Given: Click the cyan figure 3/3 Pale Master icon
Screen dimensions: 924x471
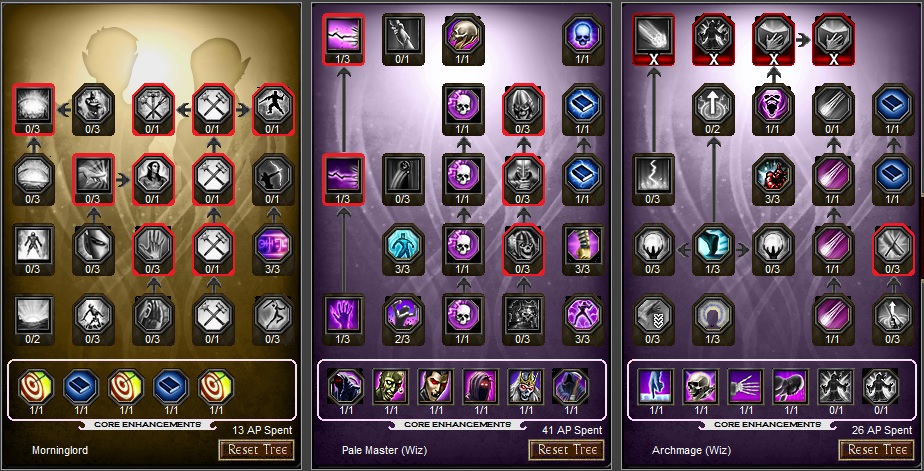Looking at the screenshot, I should coord(403,245).
